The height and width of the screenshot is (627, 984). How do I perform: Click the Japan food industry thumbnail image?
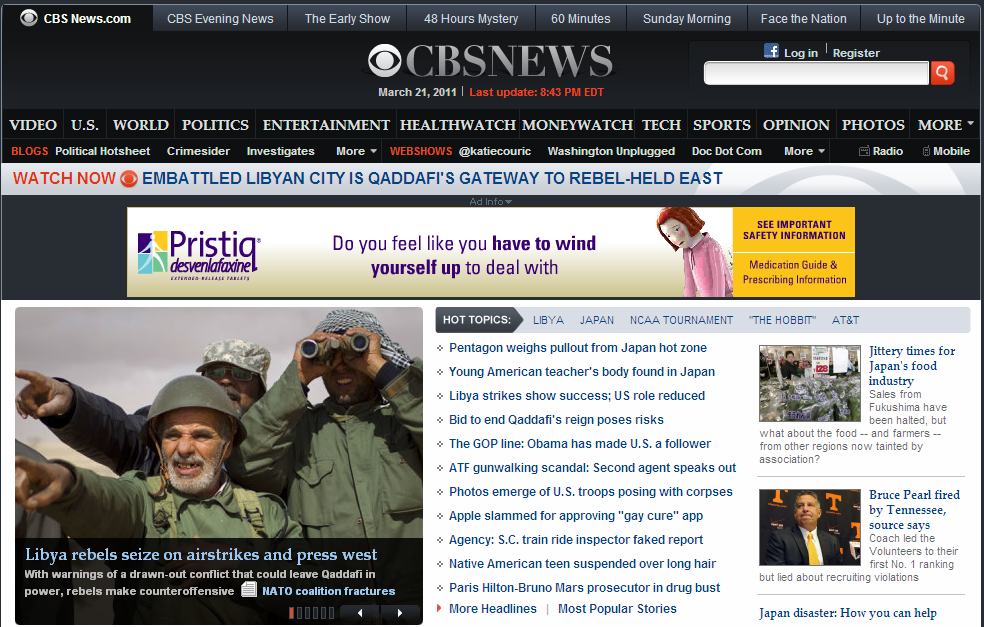810,383
